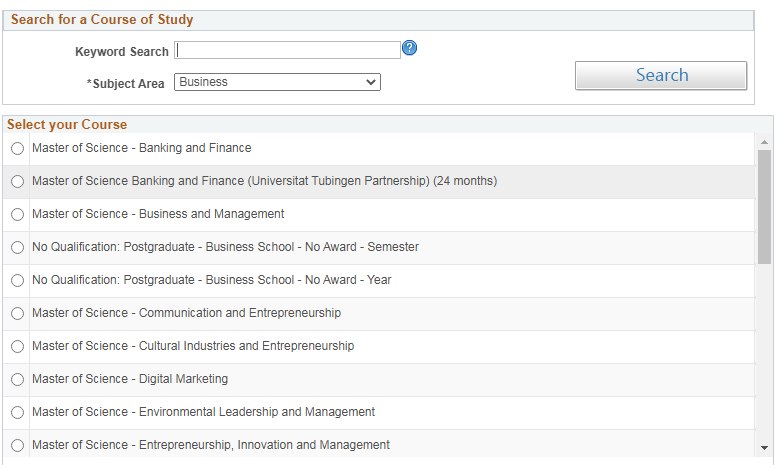Click the course list vertical scrollbar thumb
The height and width of the screenshot is (465, 782).
click(x=765, y=207)
